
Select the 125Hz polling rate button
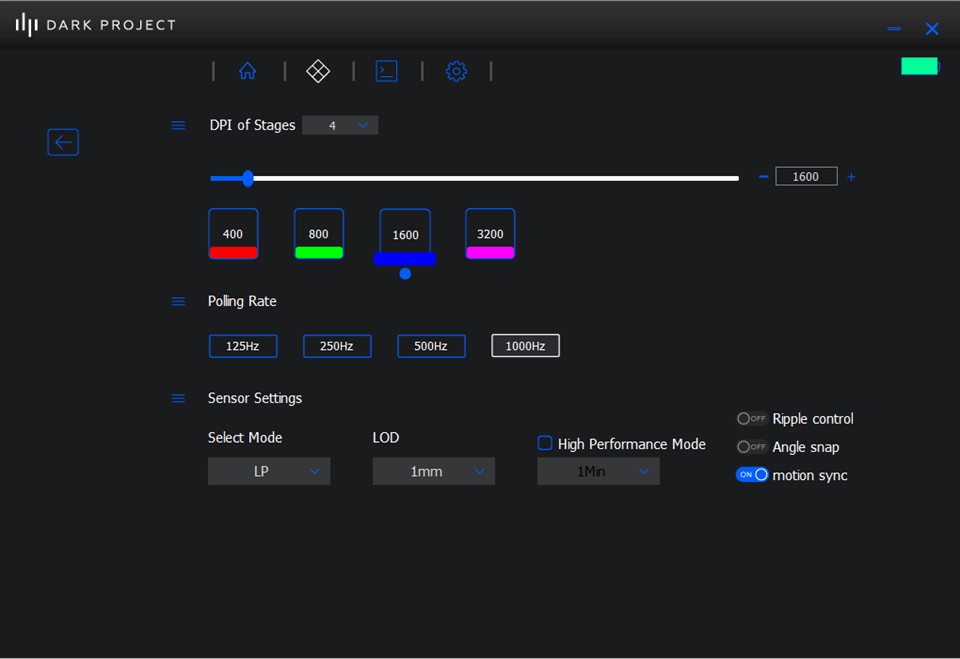[242, 346]
